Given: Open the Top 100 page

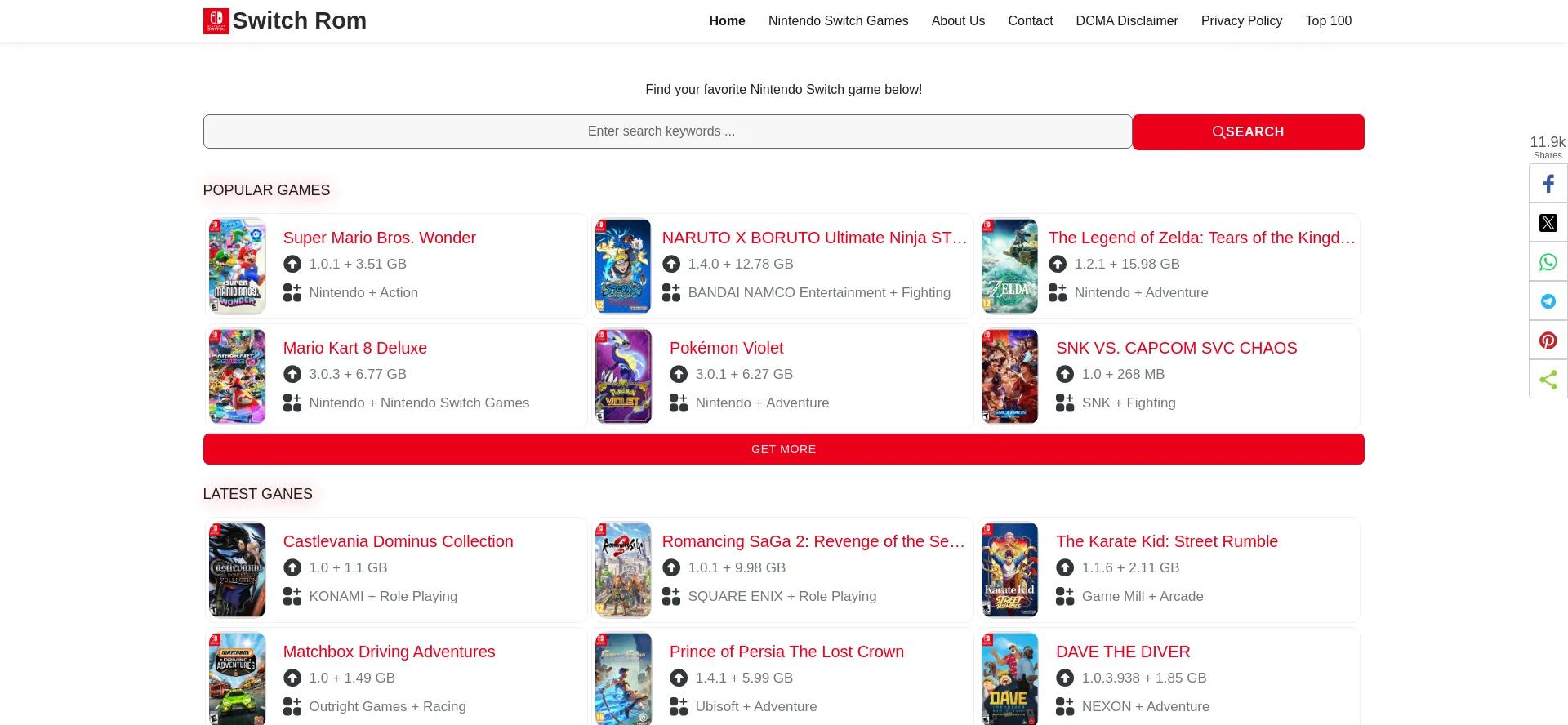Looking at the screenshot, I should [1328, 21].
